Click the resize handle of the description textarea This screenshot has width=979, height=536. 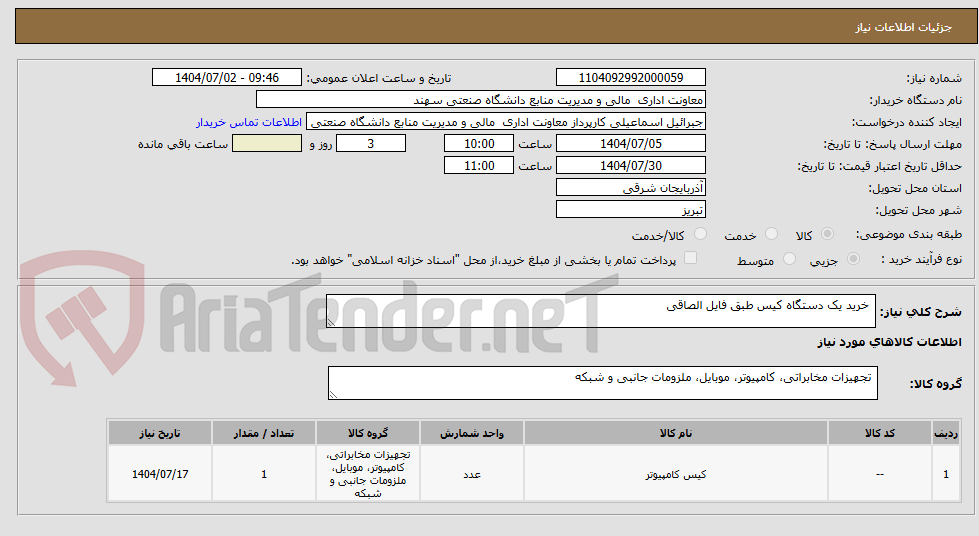coord(331,322)
